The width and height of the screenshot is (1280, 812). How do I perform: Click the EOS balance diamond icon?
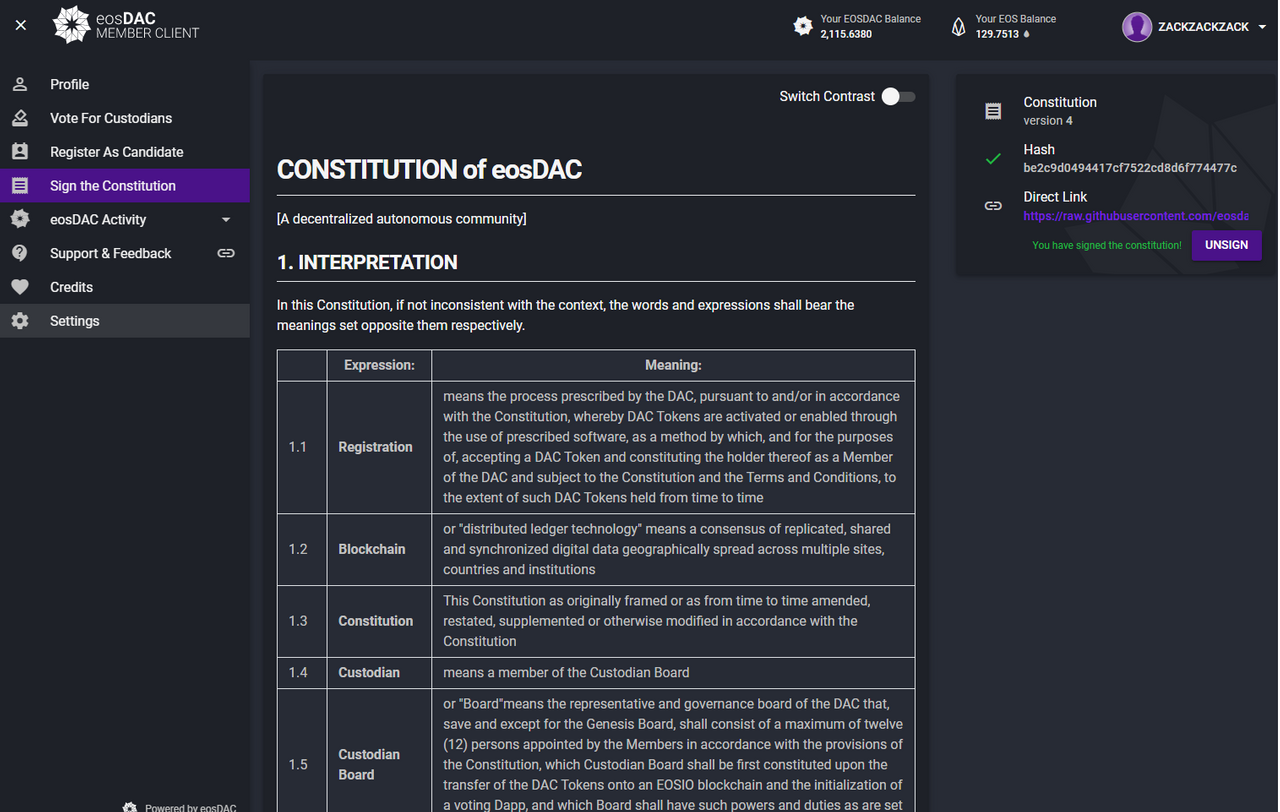coord(958,27)
